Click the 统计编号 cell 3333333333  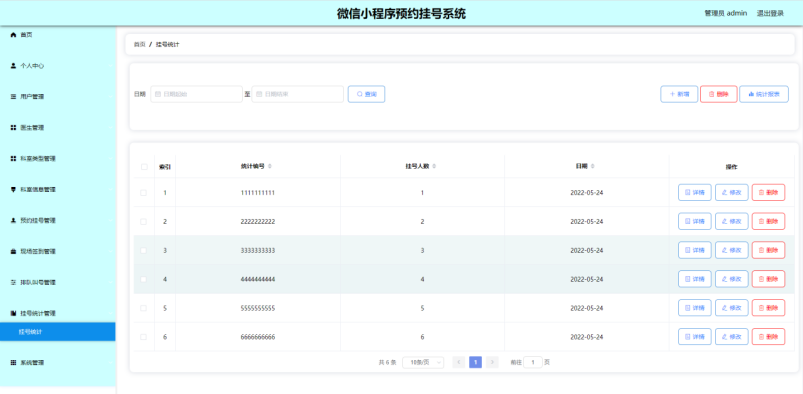(258, 251)
